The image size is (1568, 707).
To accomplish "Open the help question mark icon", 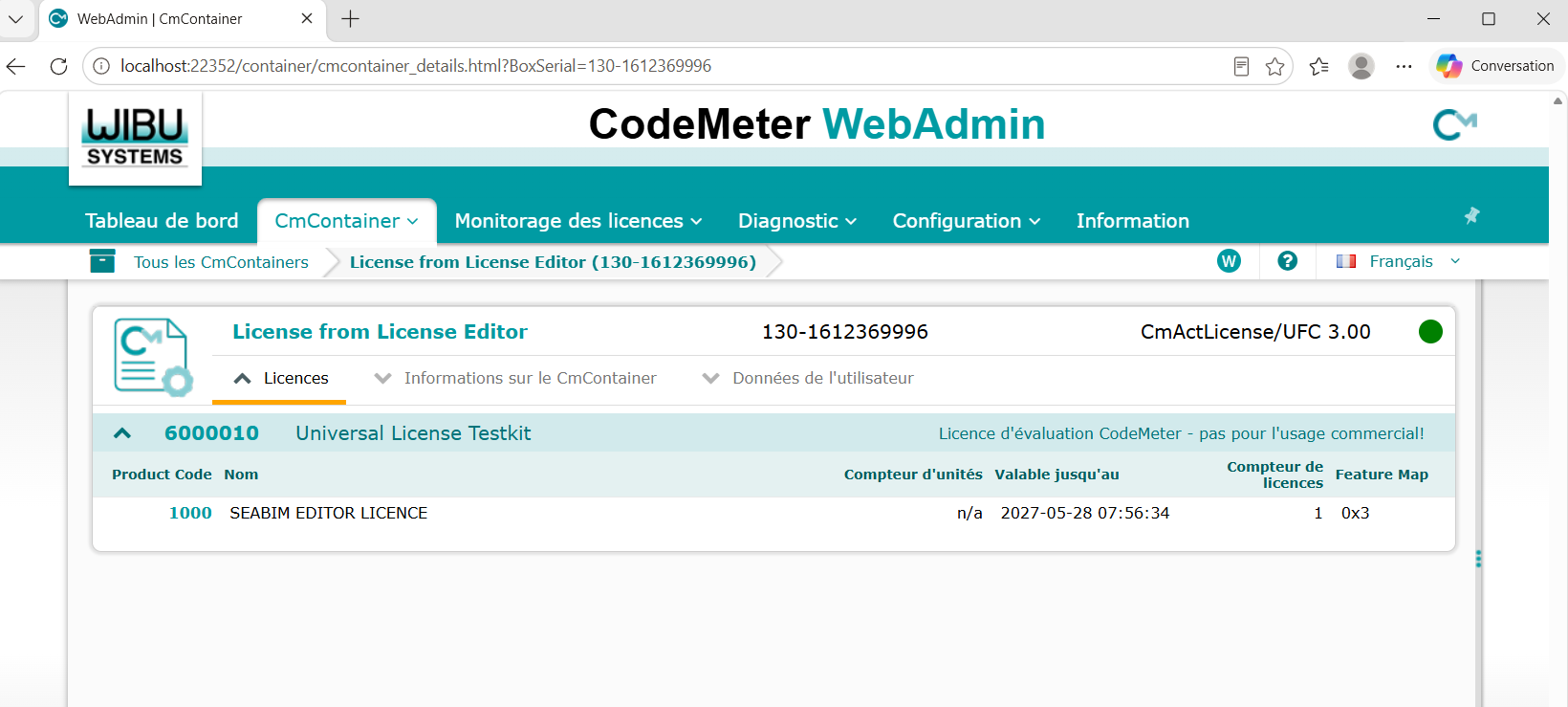I will coord(1288,261).
